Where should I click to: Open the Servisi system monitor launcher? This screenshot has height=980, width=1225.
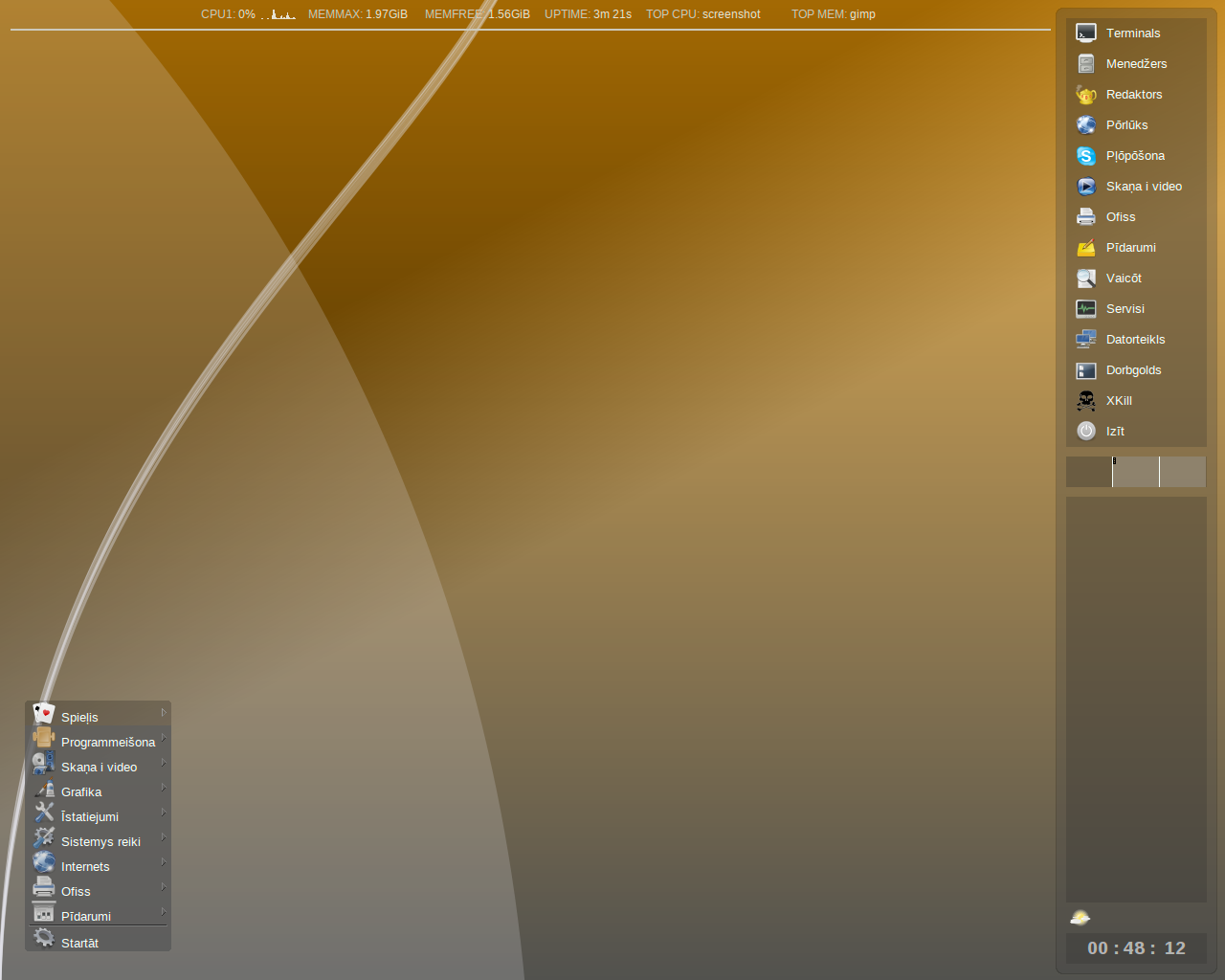(x=1136, y=309)
